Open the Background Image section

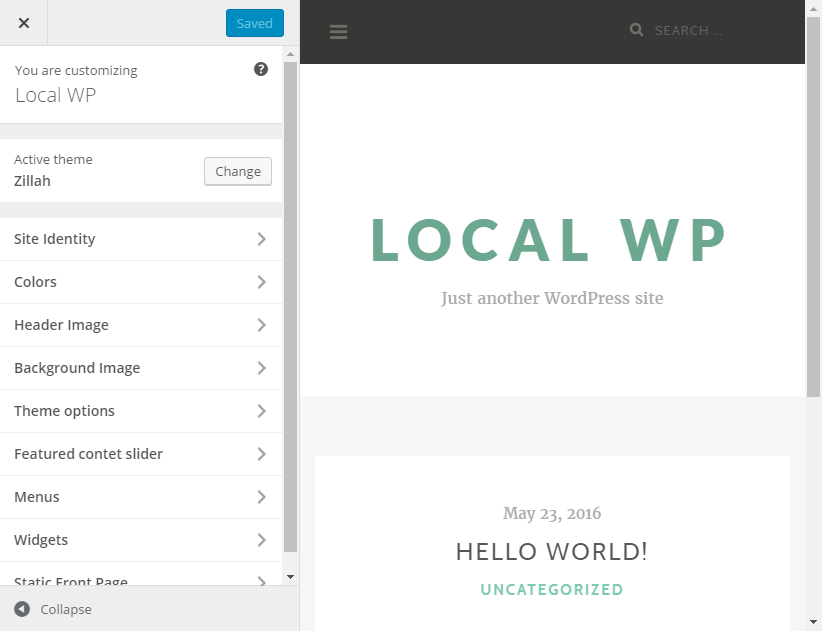click(141, 368)
